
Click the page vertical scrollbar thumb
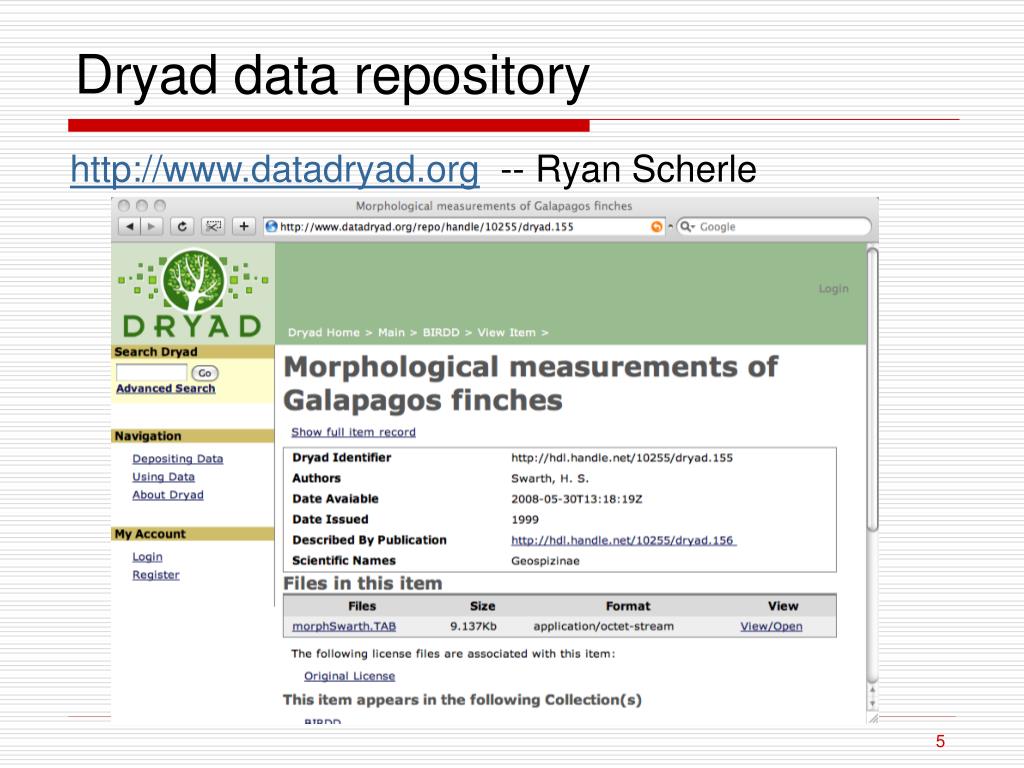click(872, 389)
